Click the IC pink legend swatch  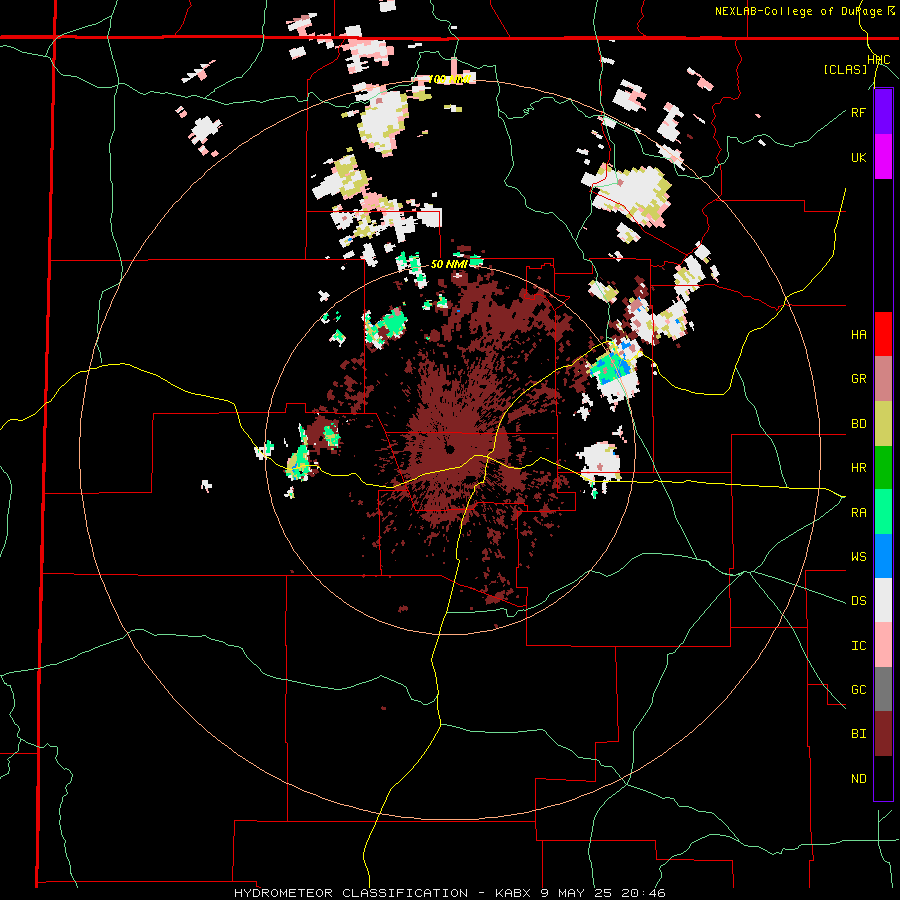click(883, 645)
